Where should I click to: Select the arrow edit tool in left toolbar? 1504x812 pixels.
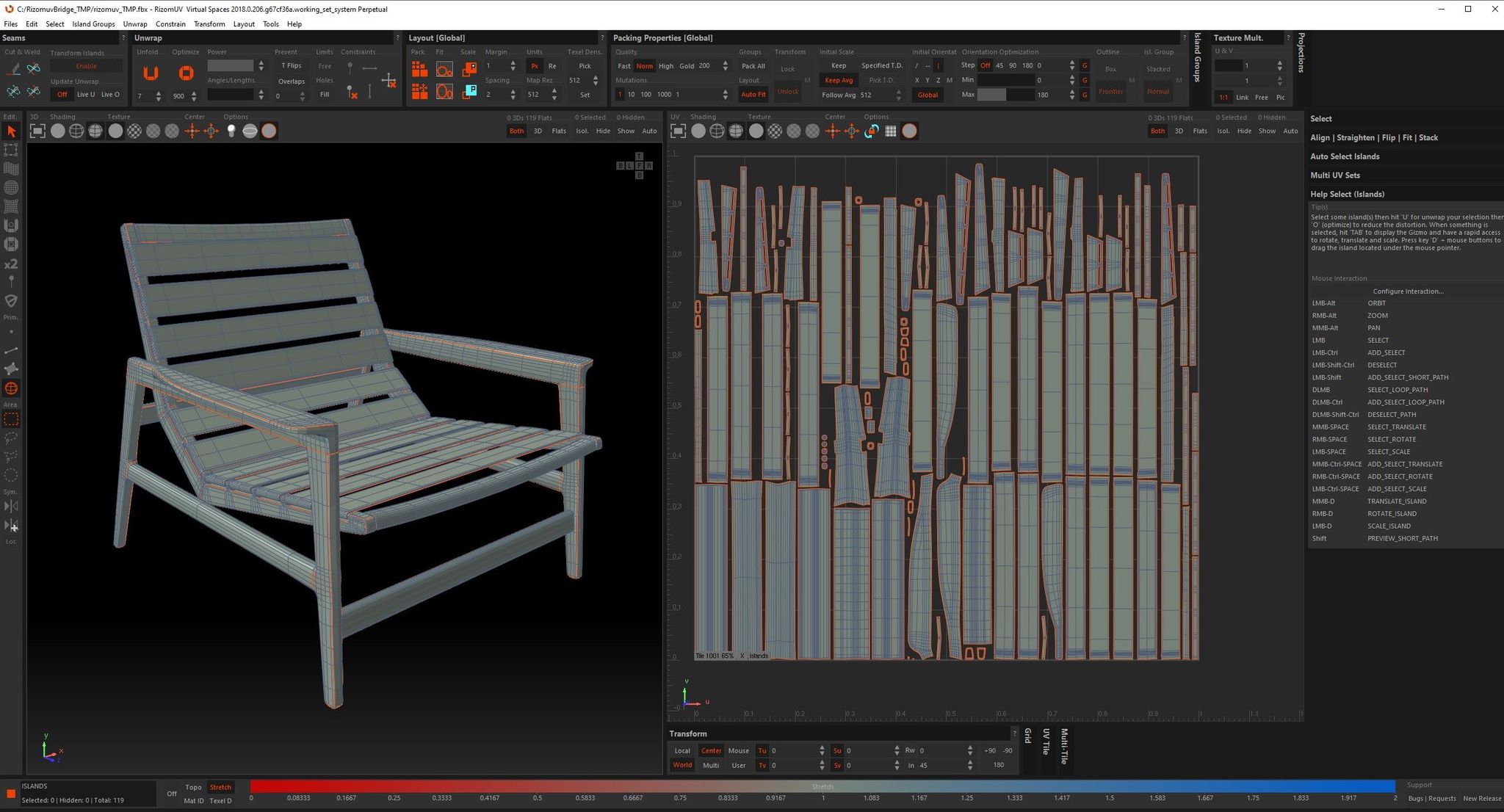pyautogui.click(x=11, y=131)
